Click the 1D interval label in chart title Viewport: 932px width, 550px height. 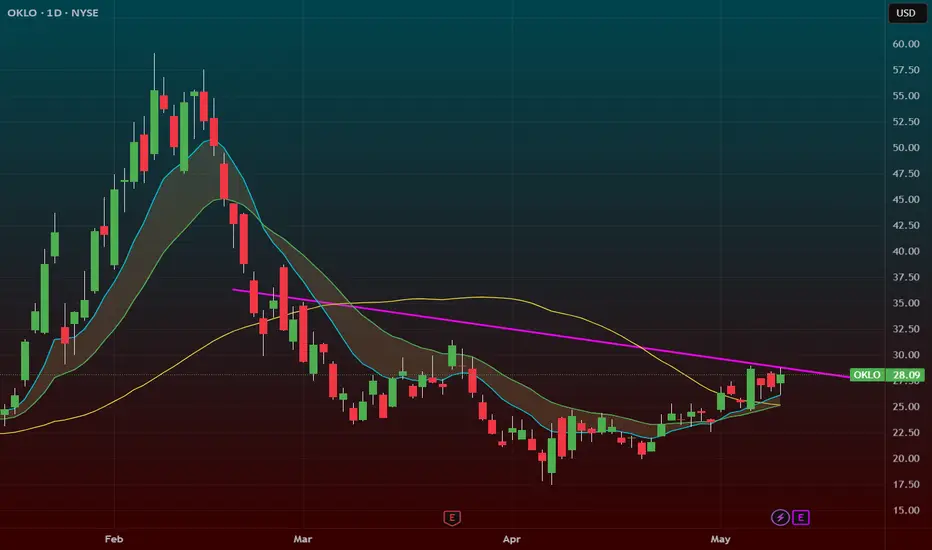54,12
